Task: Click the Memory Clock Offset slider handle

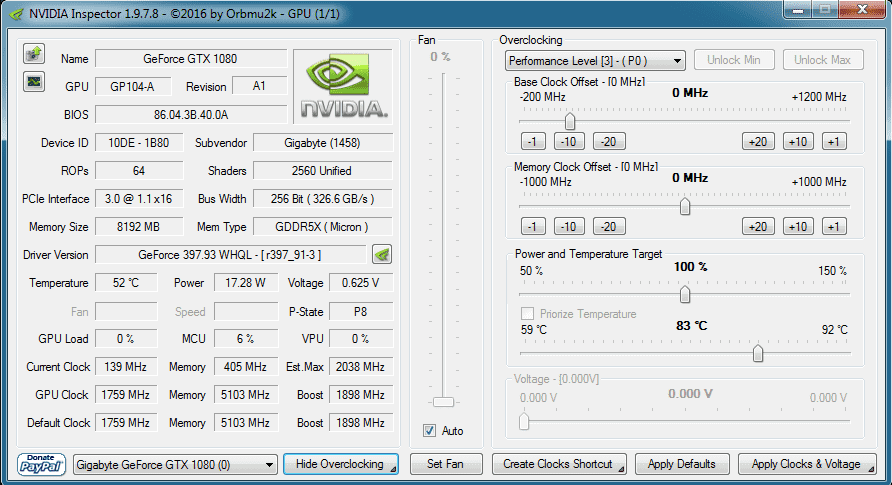Action: point(685,206)
